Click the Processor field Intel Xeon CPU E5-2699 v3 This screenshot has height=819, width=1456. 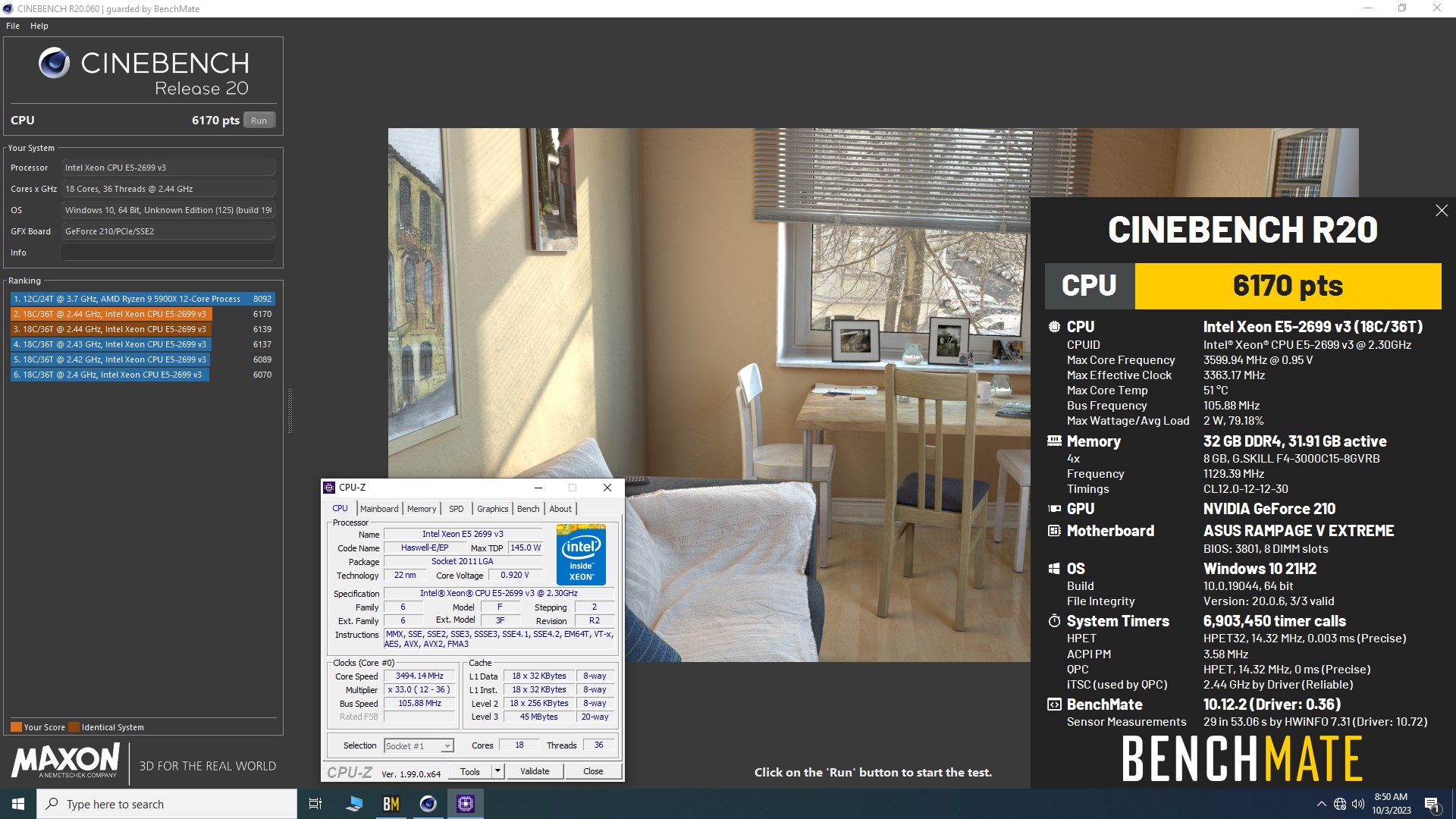(168, 168)
